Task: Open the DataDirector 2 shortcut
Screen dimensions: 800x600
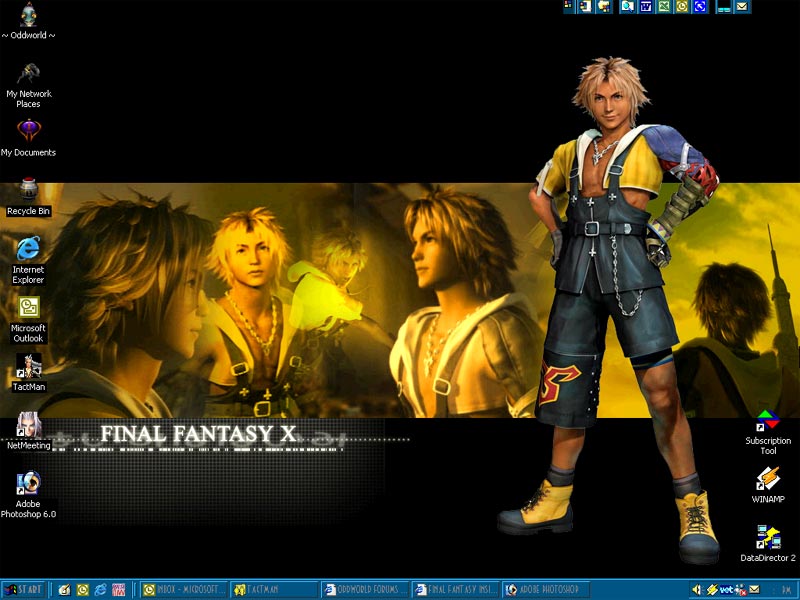Action: click(767, 538)
